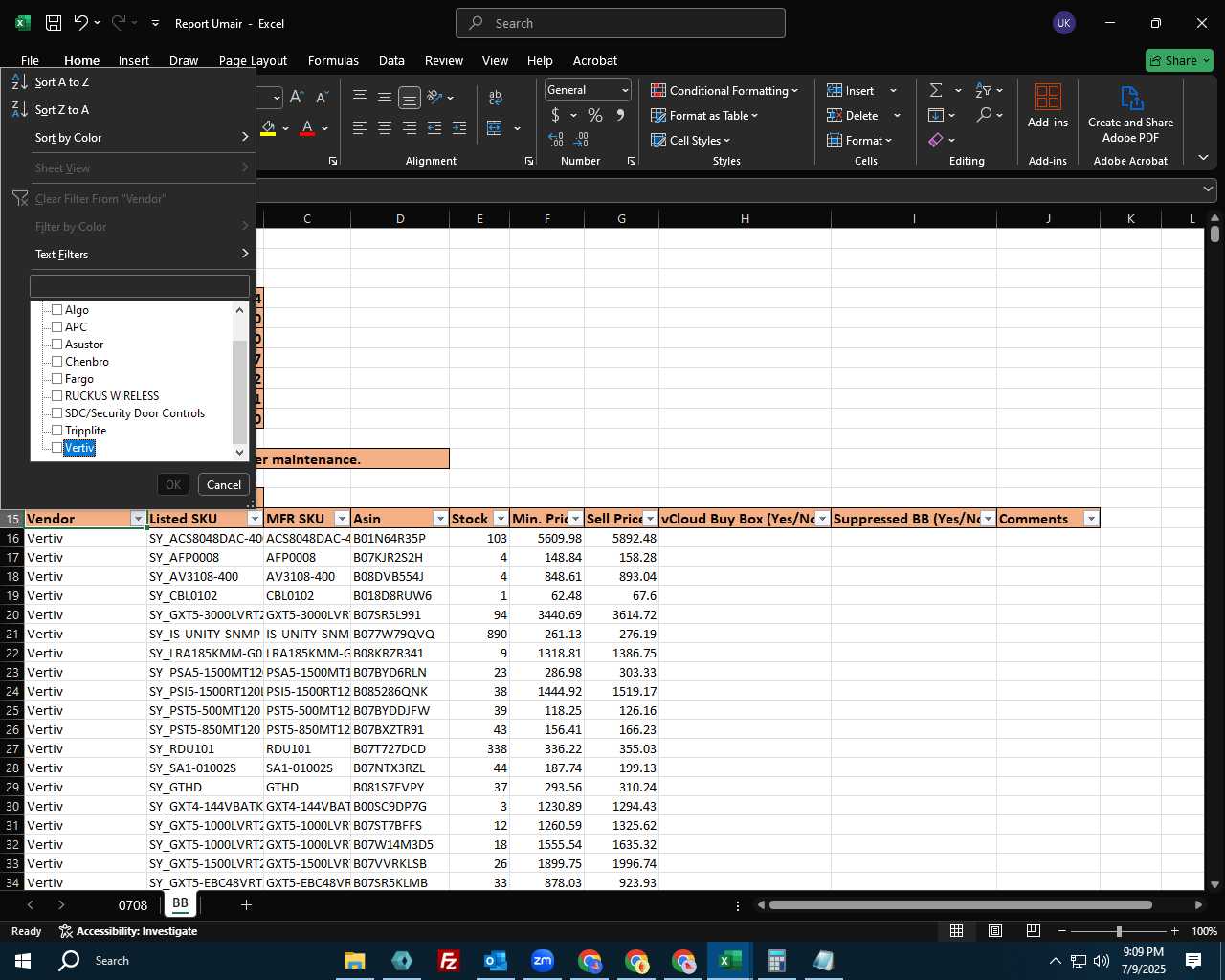Click the Clear eraser icon

click(936, 140)
